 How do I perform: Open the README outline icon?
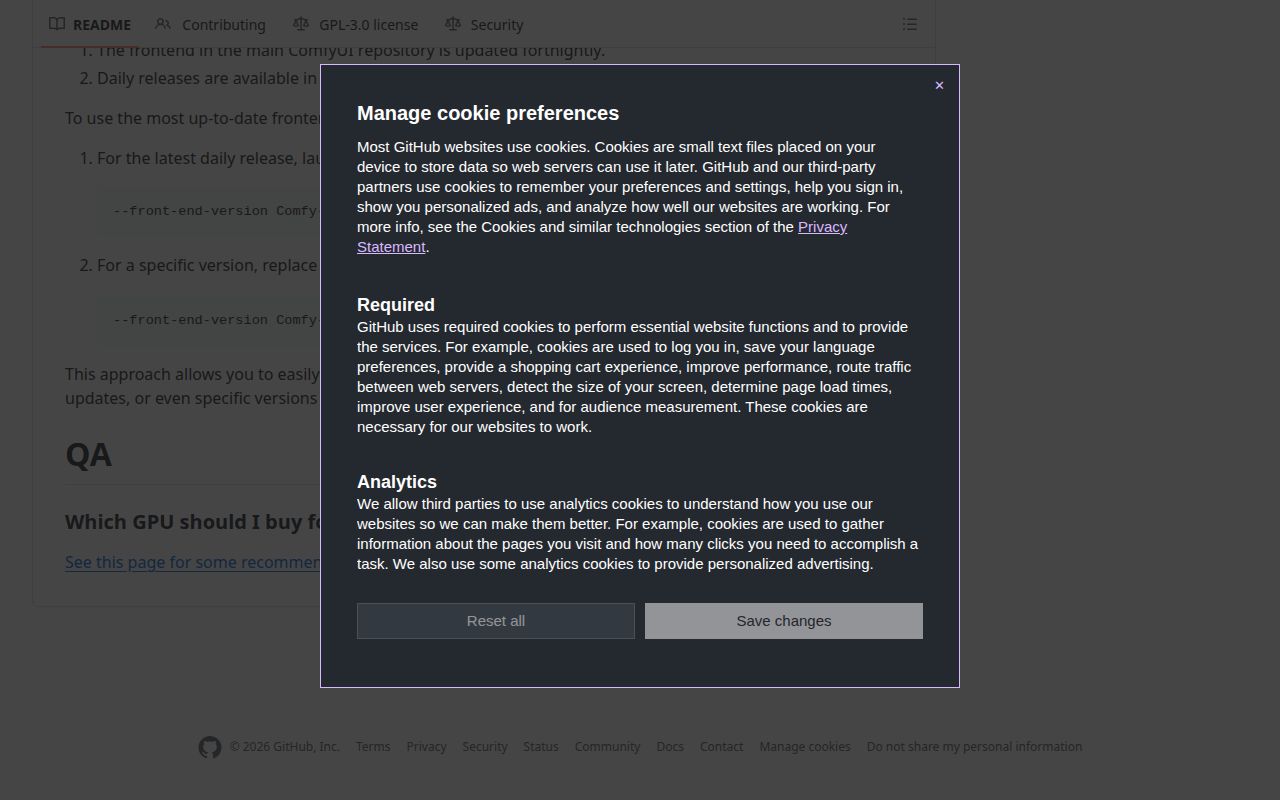(910, 24)
